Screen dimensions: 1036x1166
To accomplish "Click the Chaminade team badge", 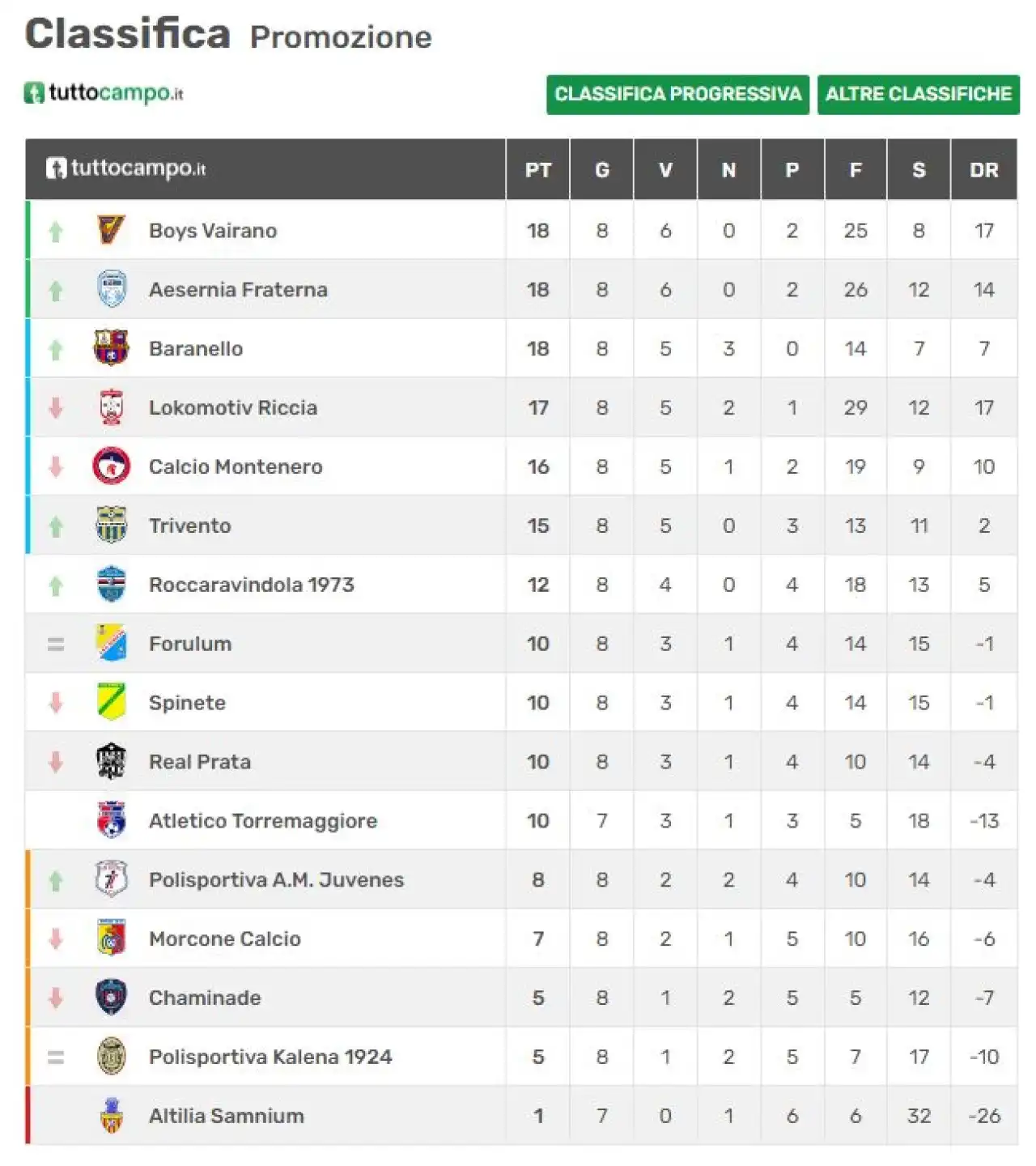I will 111,998.
